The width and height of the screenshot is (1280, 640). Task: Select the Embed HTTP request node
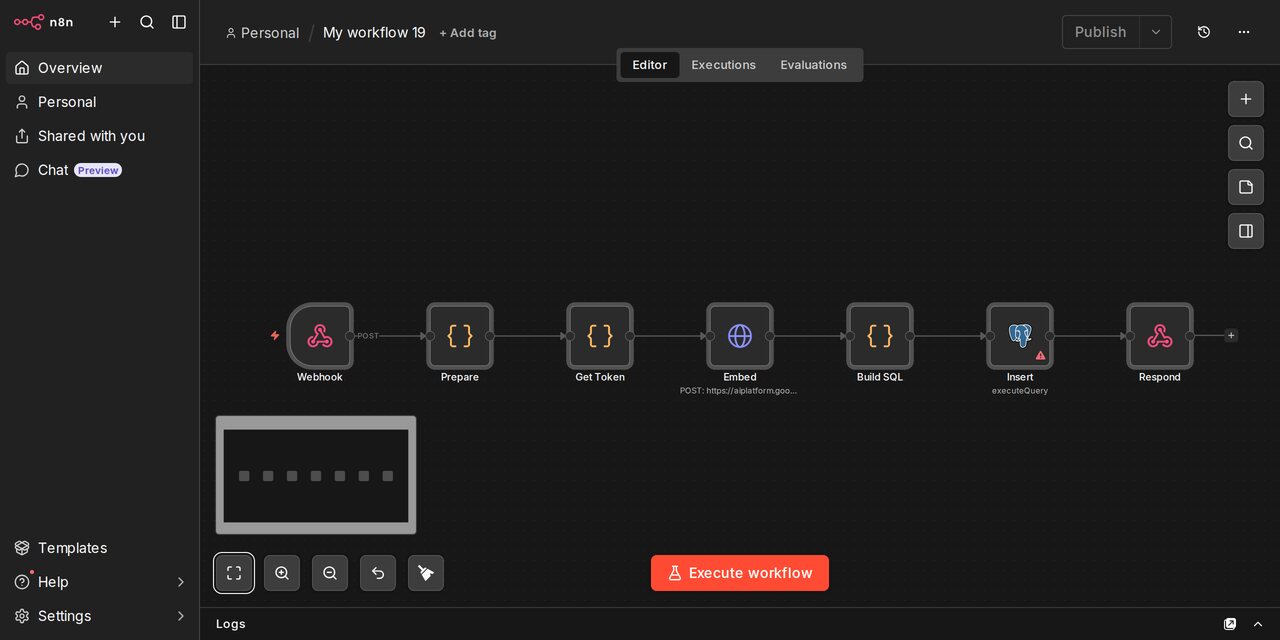click(740, 336)
